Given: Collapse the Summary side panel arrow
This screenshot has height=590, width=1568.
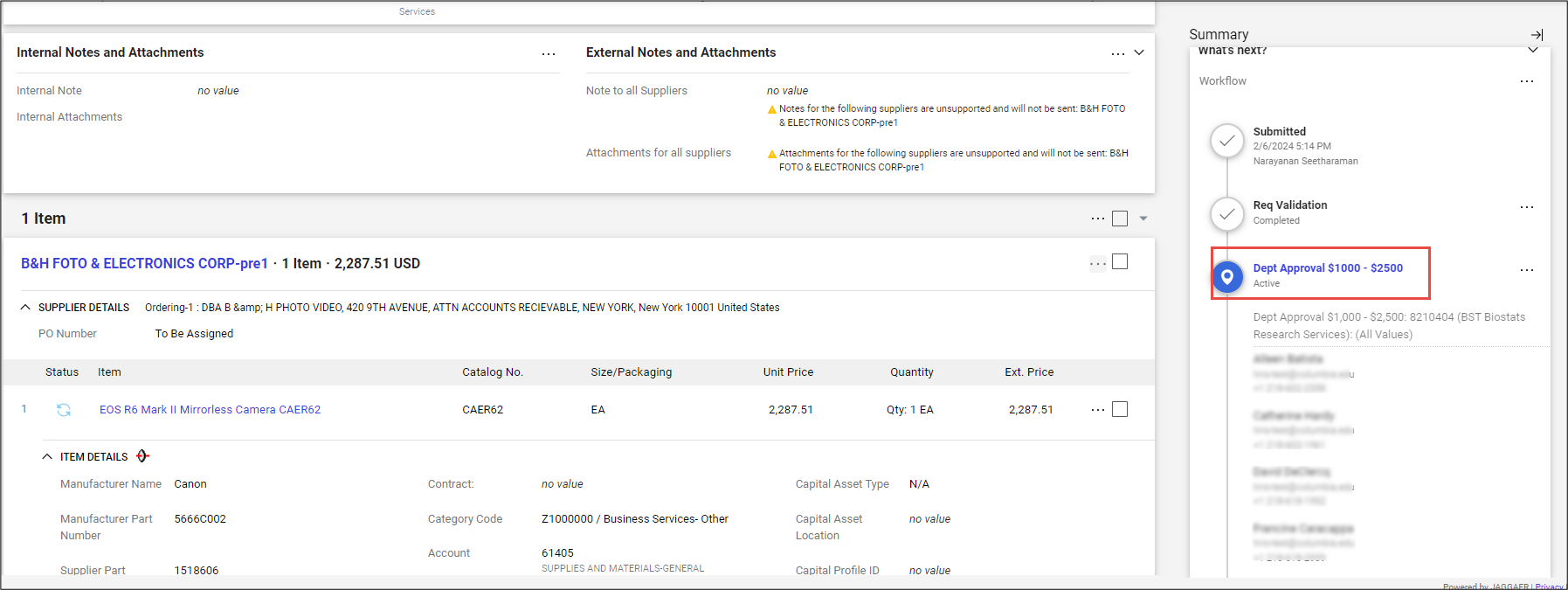Looking at the screenshot, I should 1537,35.
